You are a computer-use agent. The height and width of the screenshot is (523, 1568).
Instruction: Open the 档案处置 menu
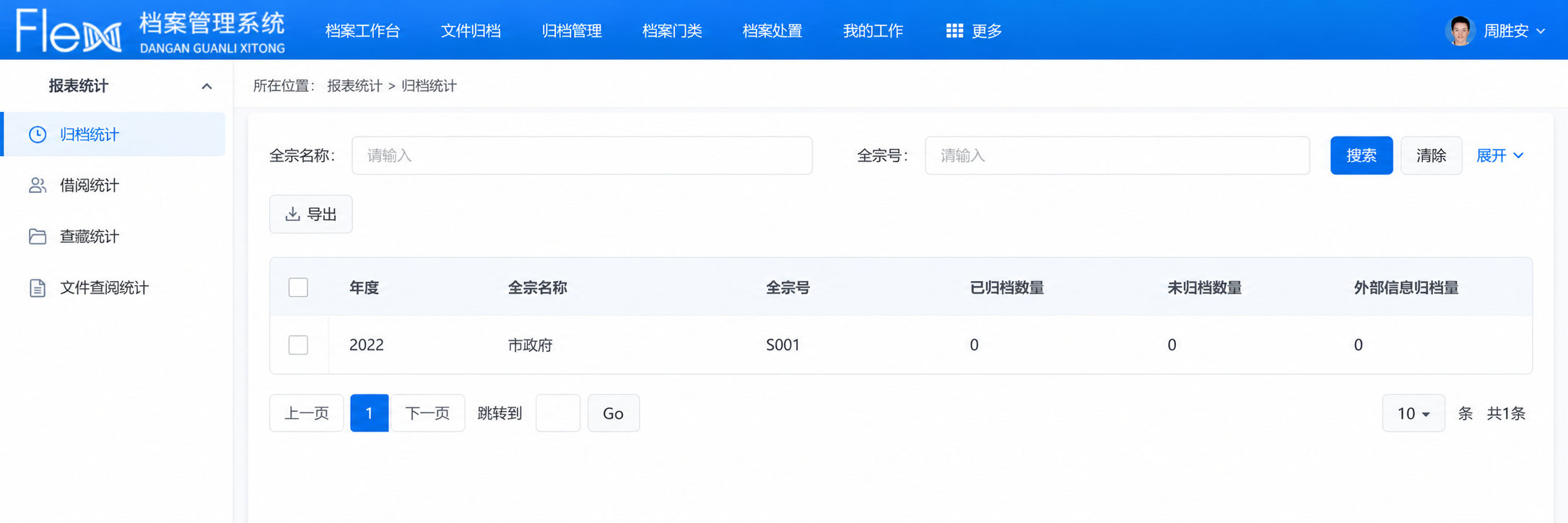point(772,31)
